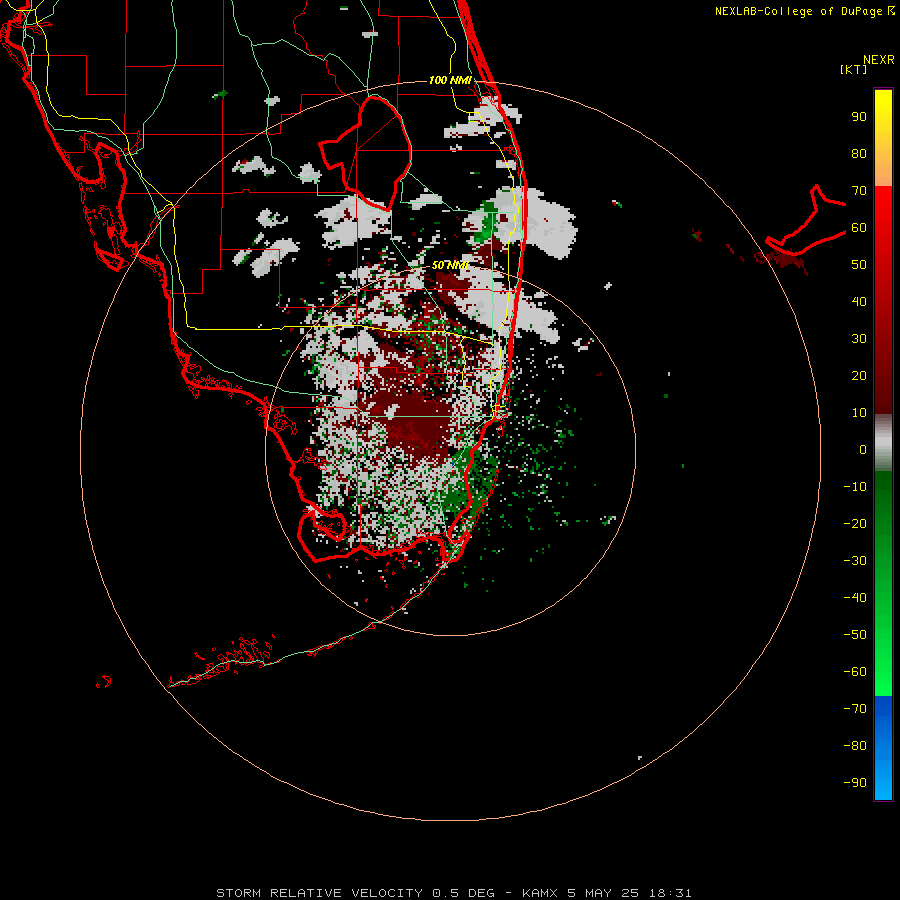
Task: Click the 90 knot value on the color scale
Action: [859, 117]
